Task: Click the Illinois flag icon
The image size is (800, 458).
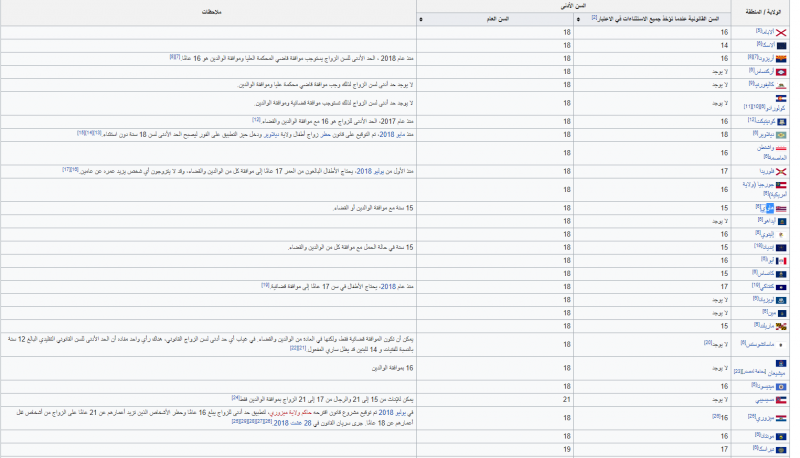Action: [781, 235]
